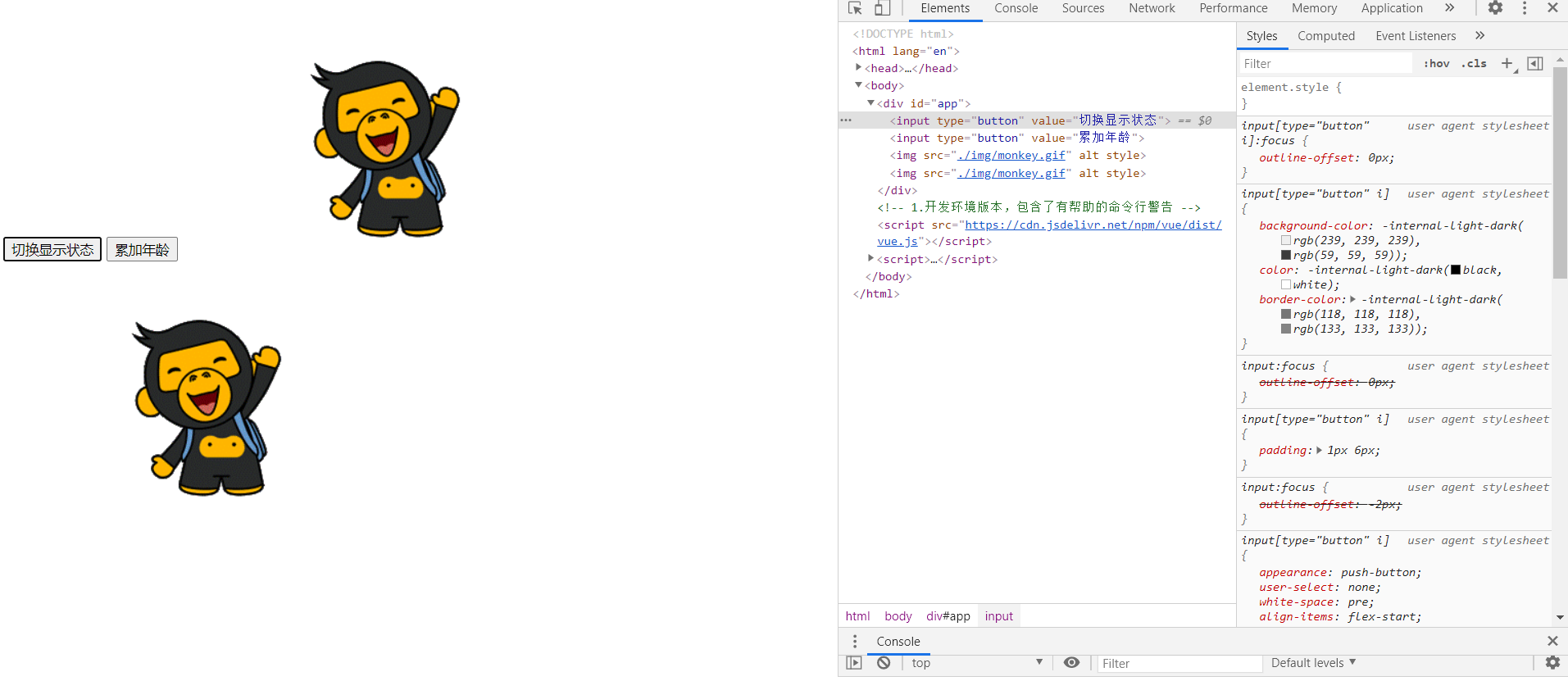This screenshot has height=681, width=1568.
Task: Select div#app in the breadcrumb bar
Action: coord(948,616)
